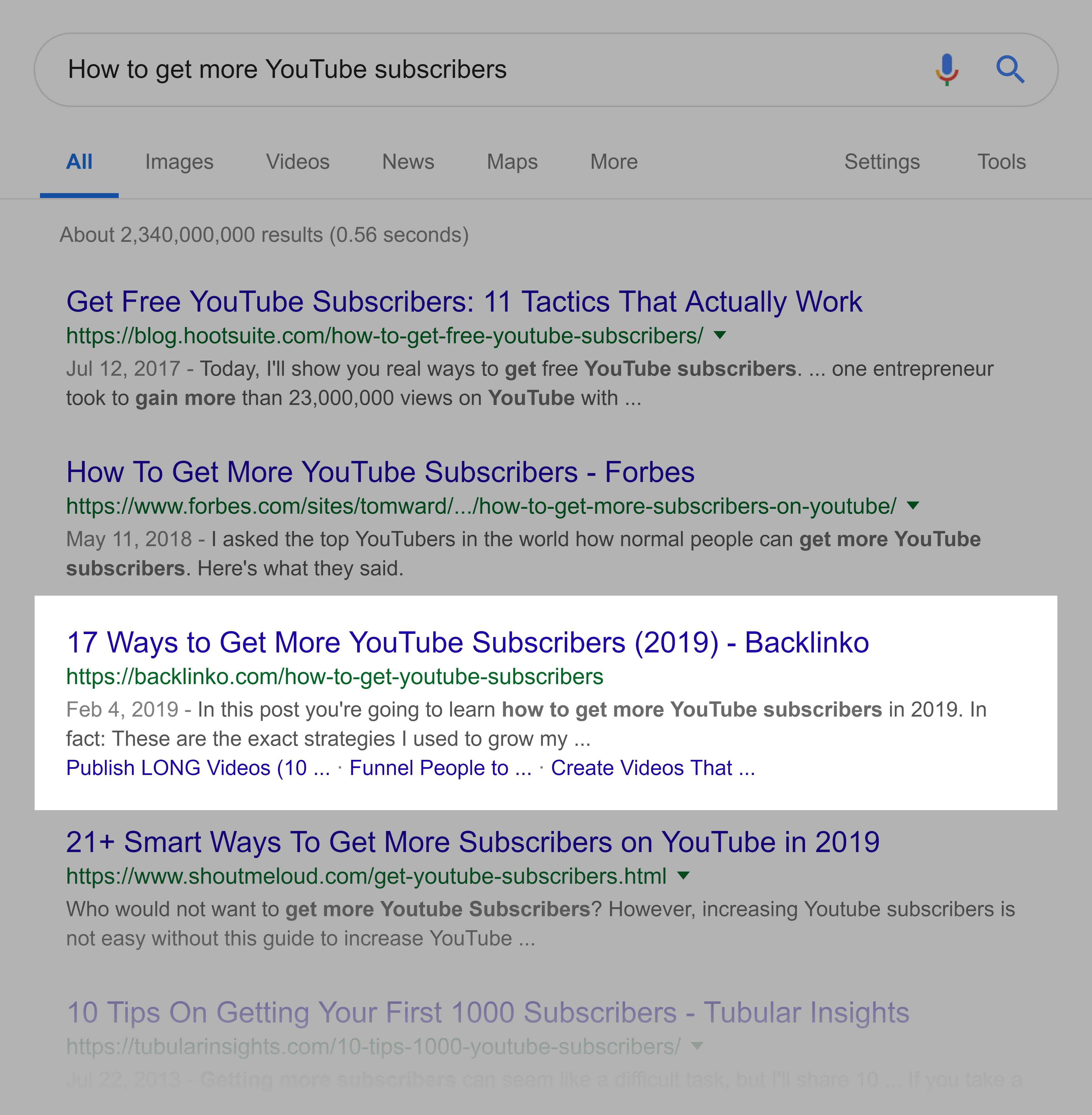The width and height of the screenshot is (1092, 1115).
Task: Expand the ShoutMeLoud URL dropdown arrow
Action: pyautogui.click(x=683, y=875)
